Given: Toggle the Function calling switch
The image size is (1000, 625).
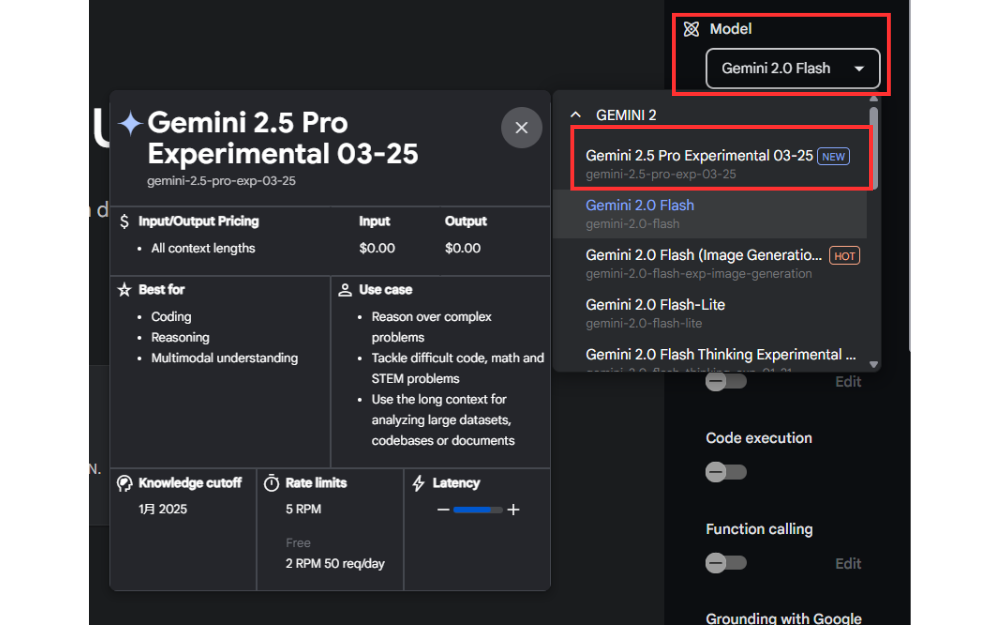Looking at the screenshot, I should tap(725, 563).
